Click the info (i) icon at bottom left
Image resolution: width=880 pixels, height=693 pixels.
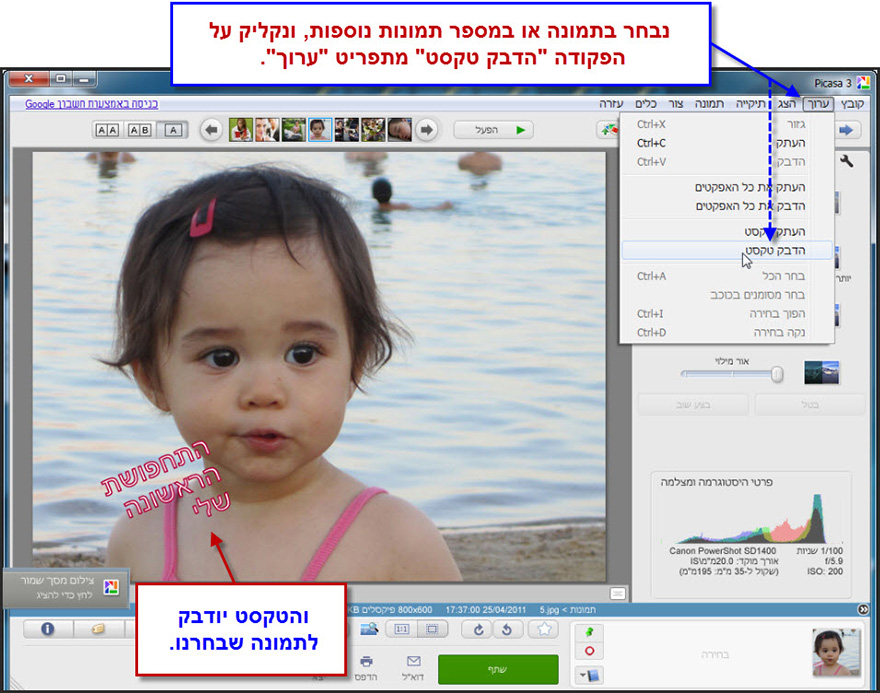[45, 628]
